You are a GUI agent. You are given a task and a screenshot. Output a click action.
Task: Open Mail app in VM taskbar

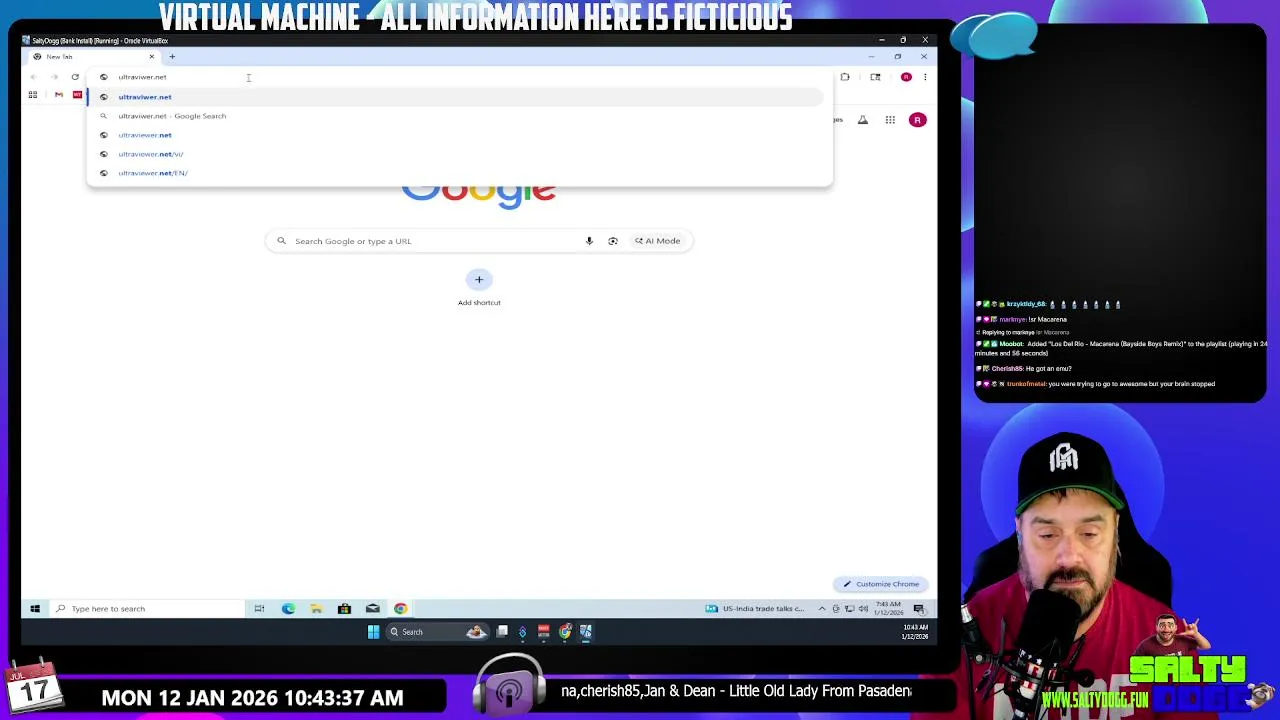pyautogui.click(x=372, y=608)
